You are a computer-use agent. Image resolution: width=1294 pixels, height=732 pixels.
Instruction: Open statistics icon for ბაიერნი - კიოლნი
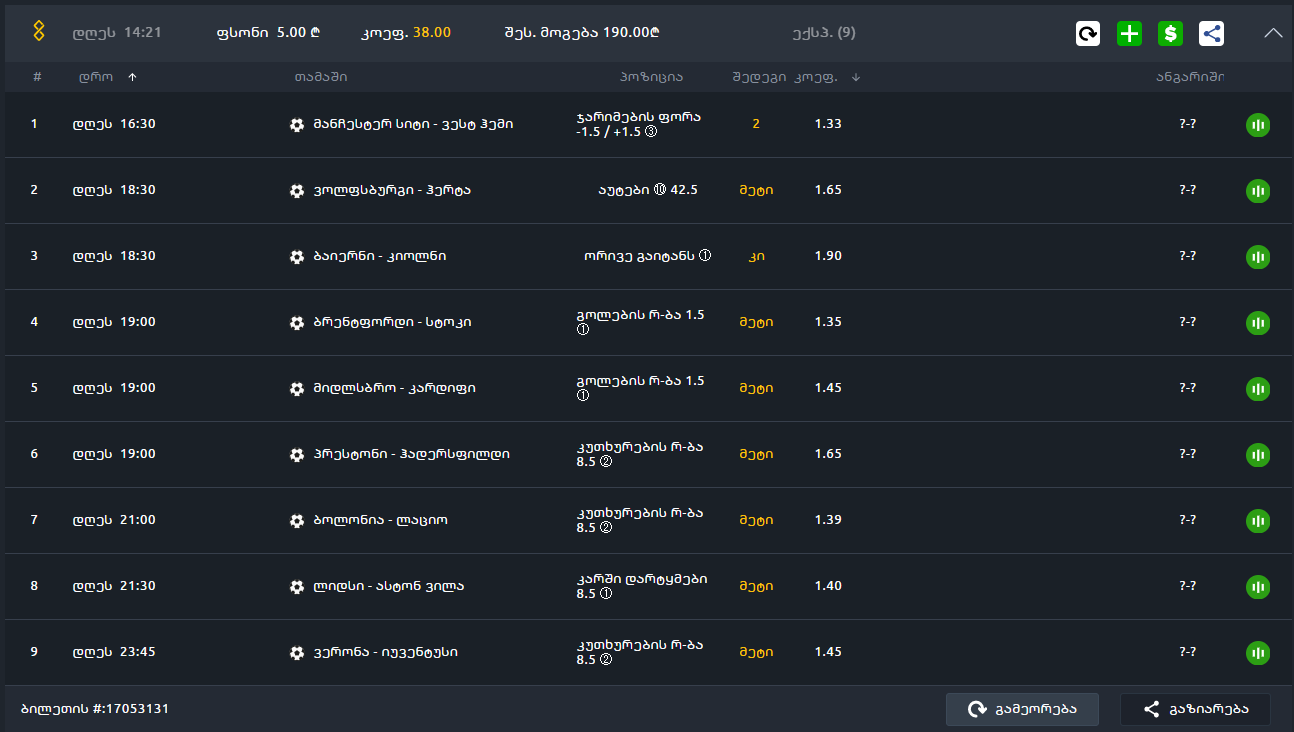click(x=1258, y=257)
